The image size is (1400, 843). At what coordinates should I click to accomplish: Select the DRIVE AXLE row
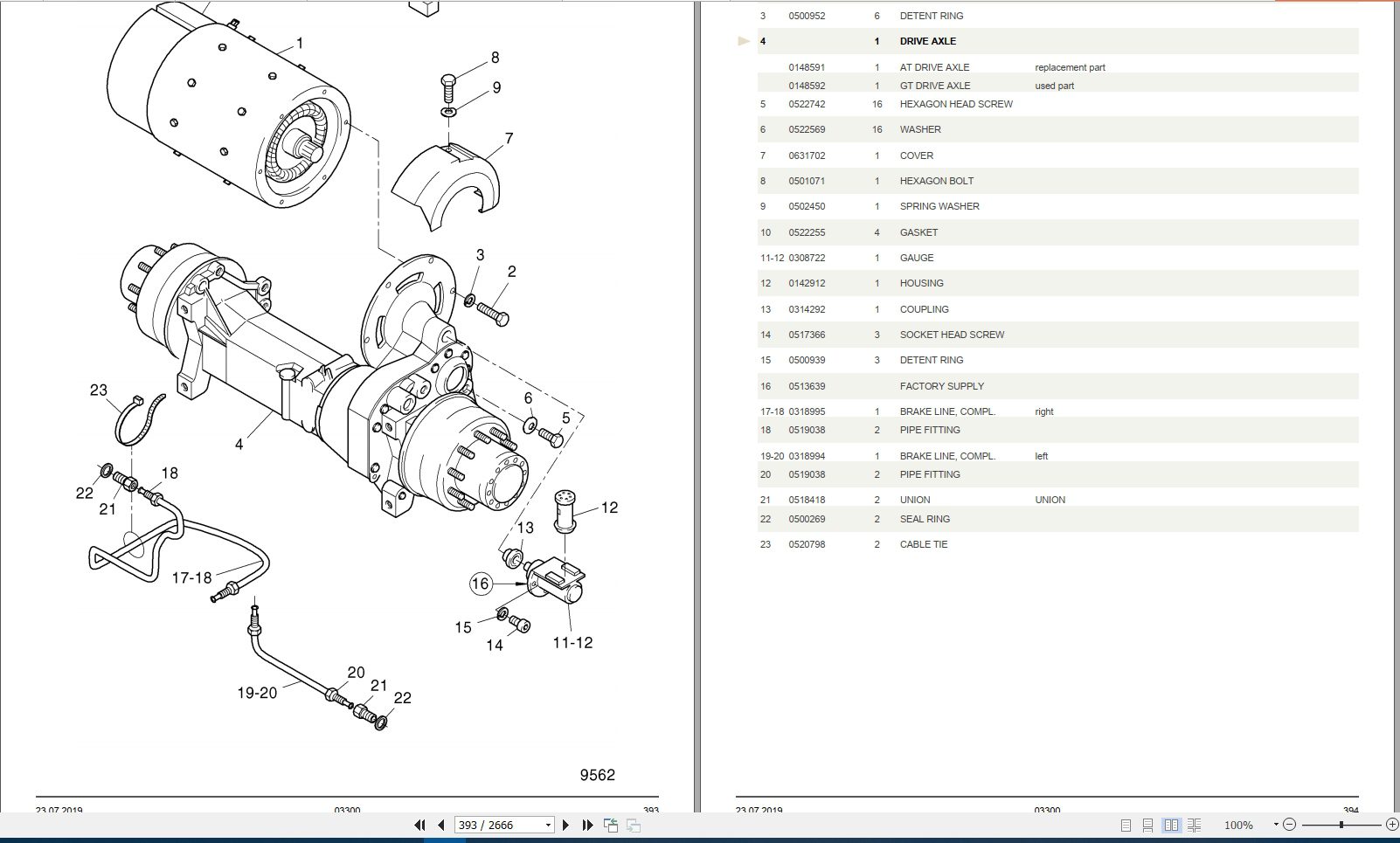tap(1057, 41)
